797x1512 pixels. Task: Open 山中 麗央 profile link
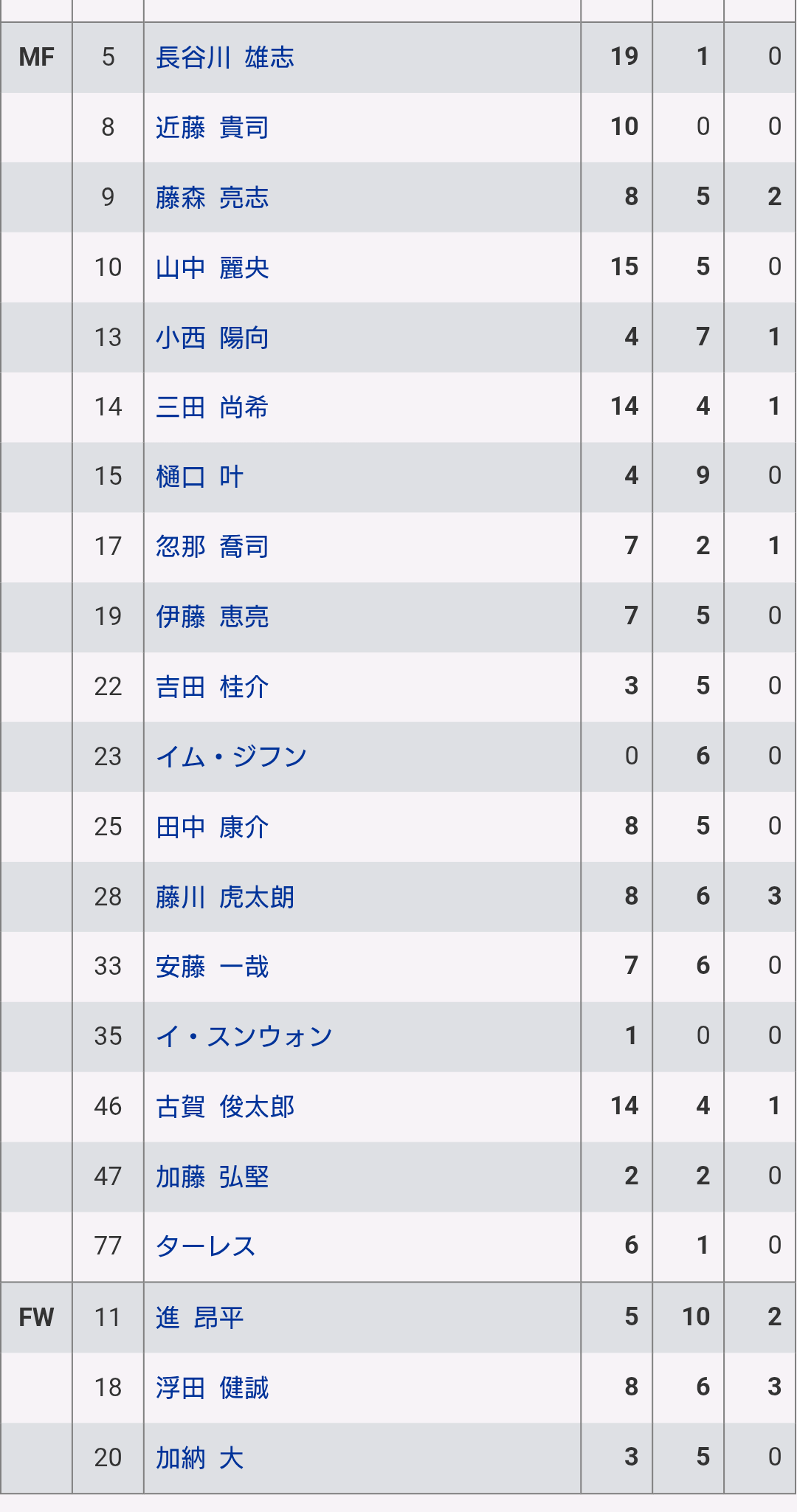(213, 267)
